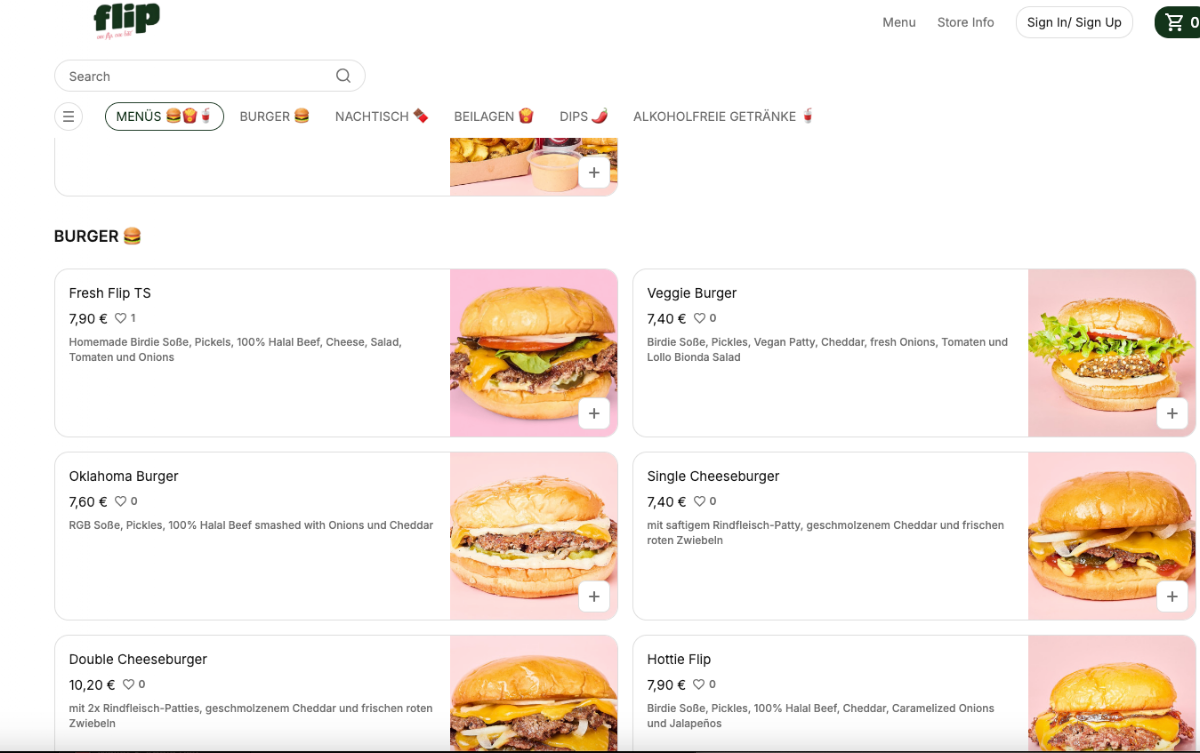
Task: Click the BURGER section heading
Action: tap(98, 236)
